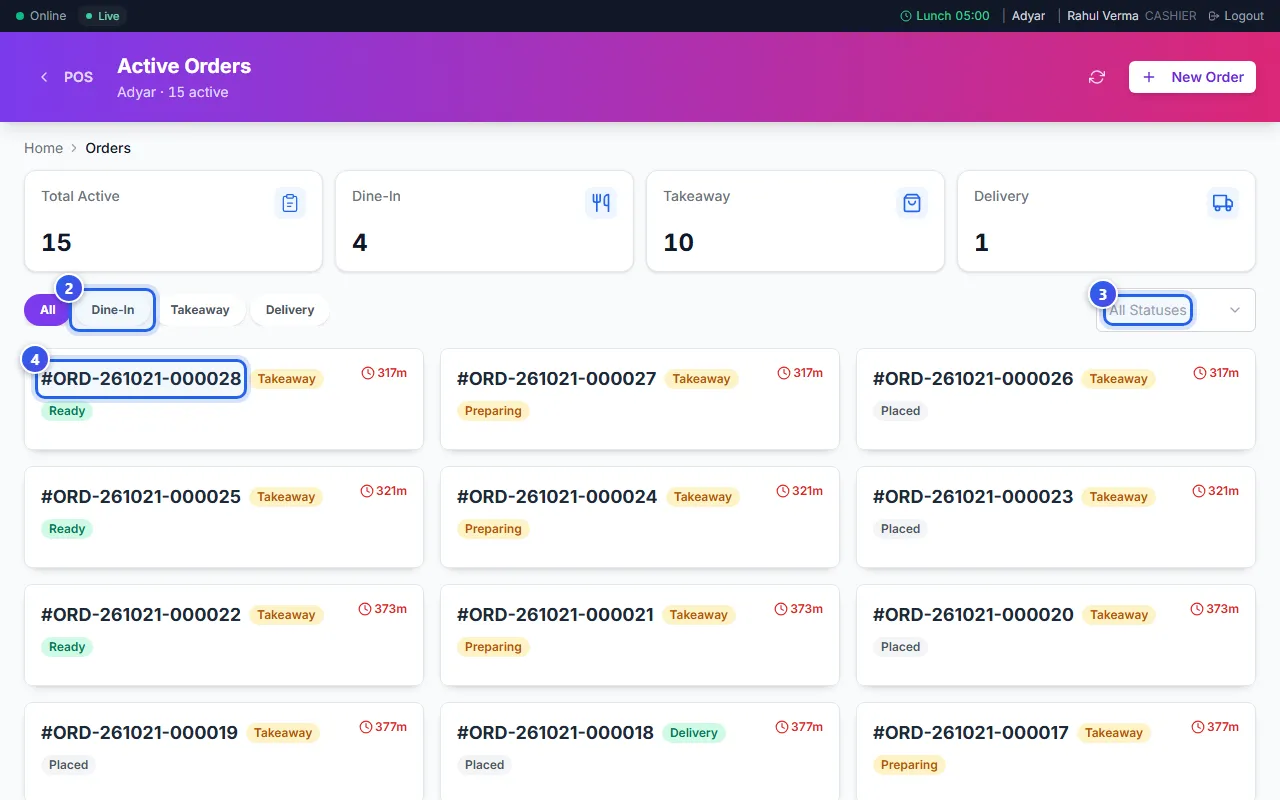Filter orders by Delivery tab

290,310
